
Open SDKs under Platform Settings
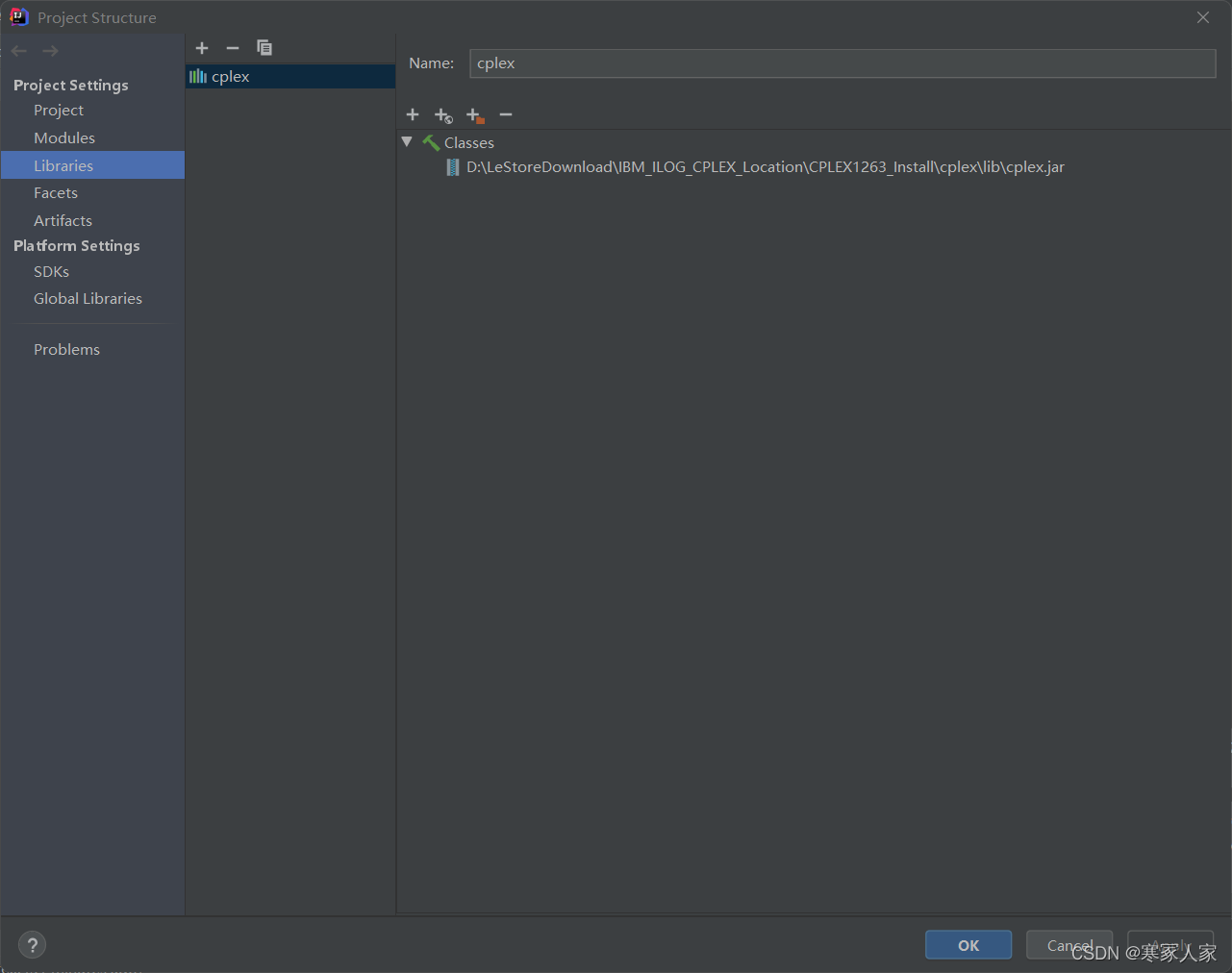pos(52,272)
